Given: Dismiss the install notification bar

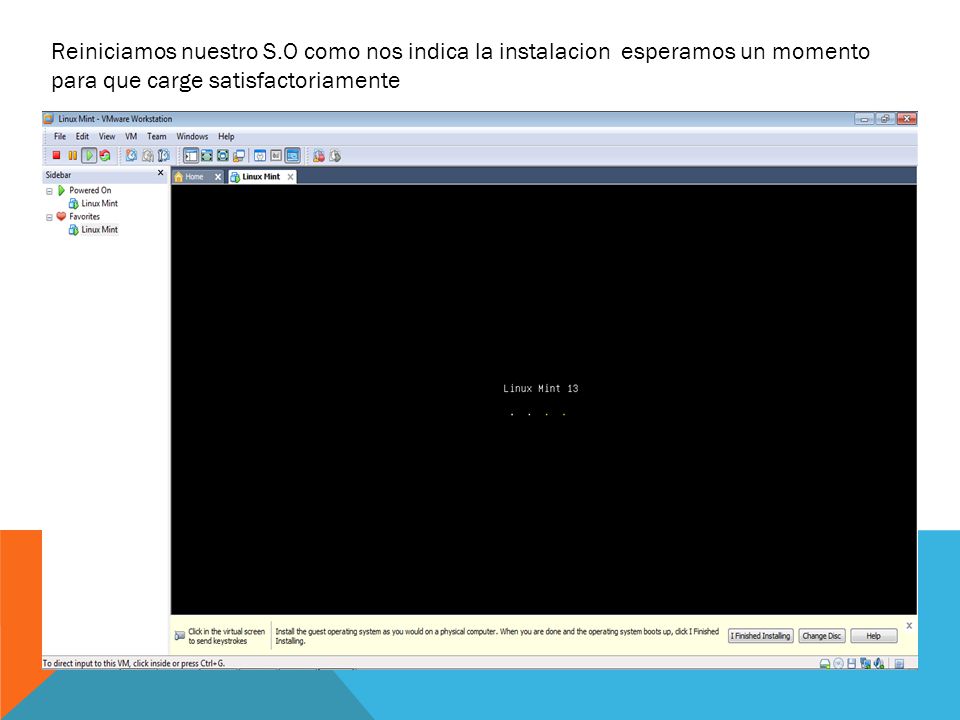Looking at the screenshot, I should [x=909, y=626].
